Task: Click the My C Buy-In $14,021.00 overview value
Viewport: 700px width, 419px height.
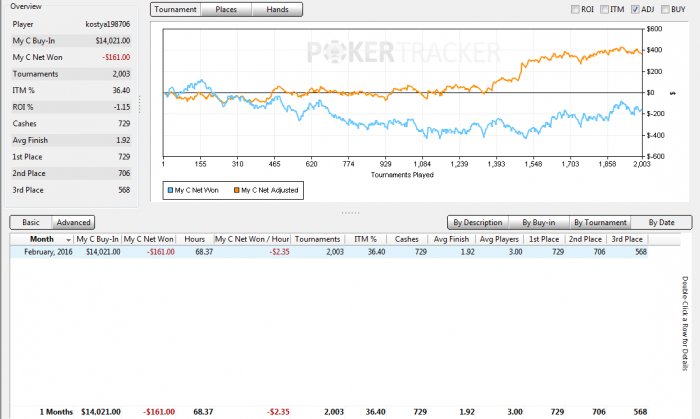Action: coord(112,41)
